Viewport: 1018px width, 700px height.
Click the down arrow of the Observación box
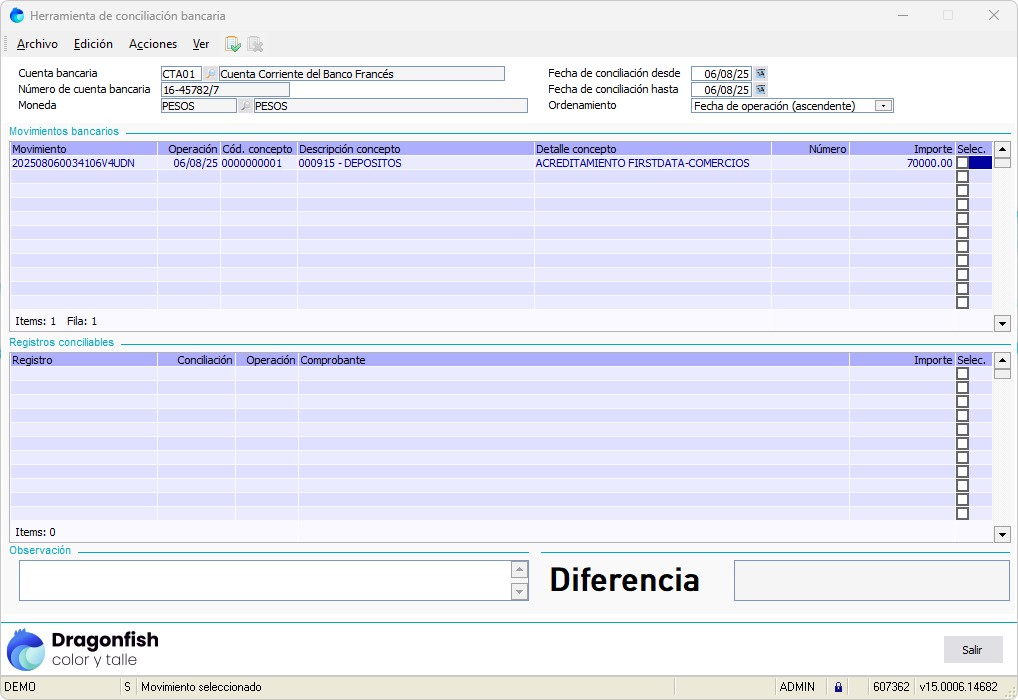pyautogui.click(x=519, y=591)
